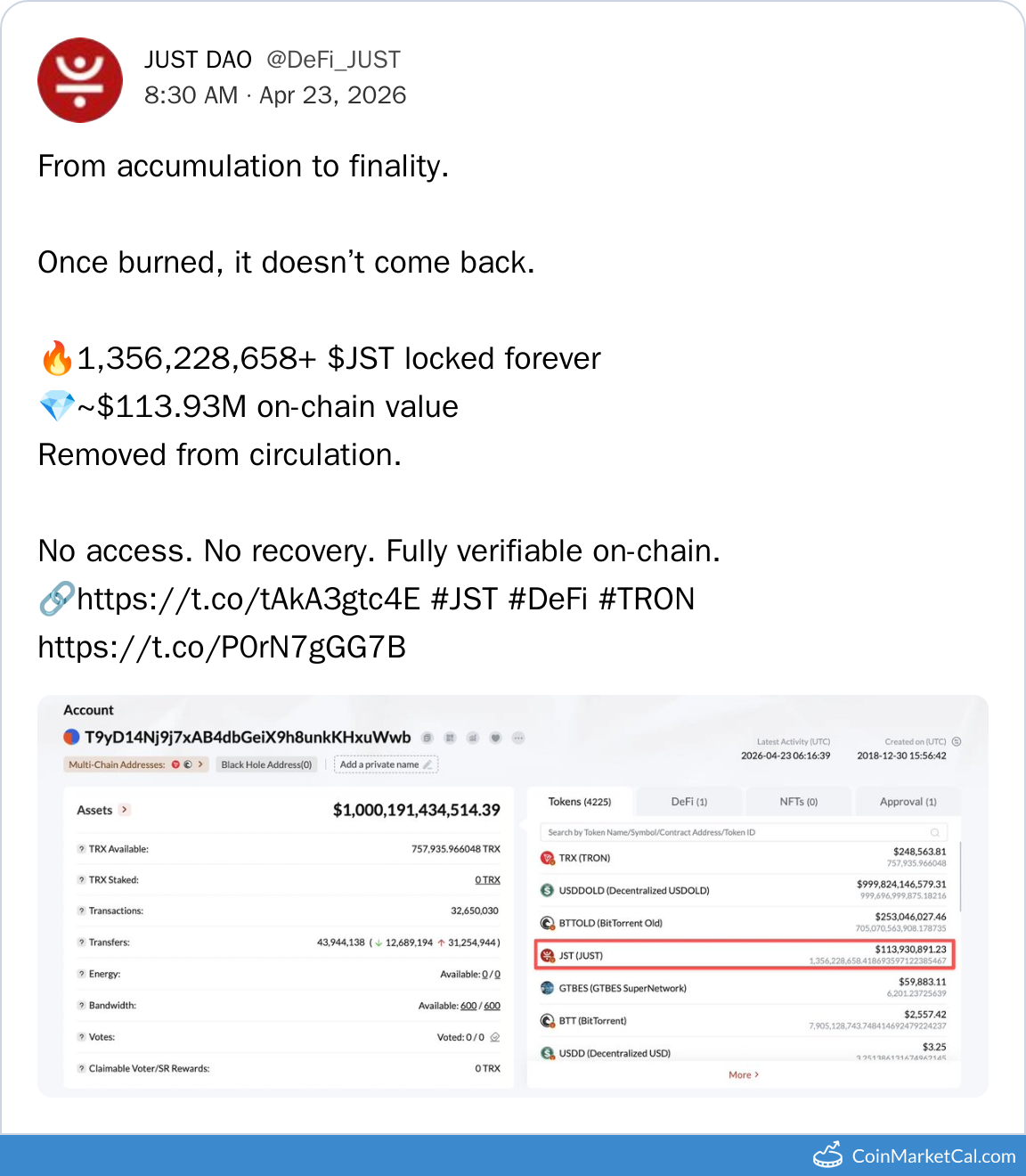Open the Approval (1) tab
This screenshot has height=1176, width=1026.
pyautogui.click(x=908, y=802)
